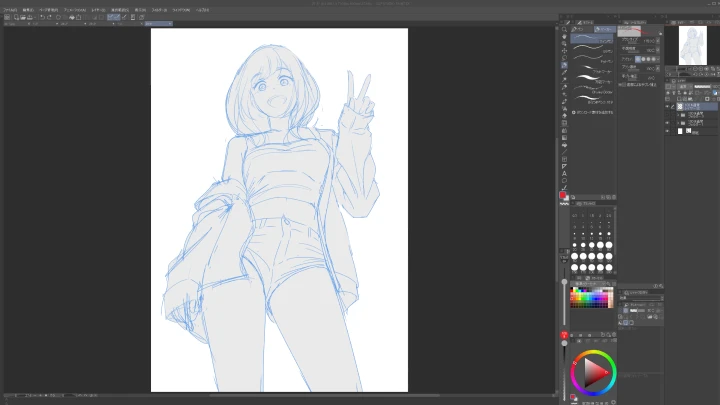Click the Redo arrow in the command bar
The height and width of the screenshot is (405, 720).
[x=49, y=17]
